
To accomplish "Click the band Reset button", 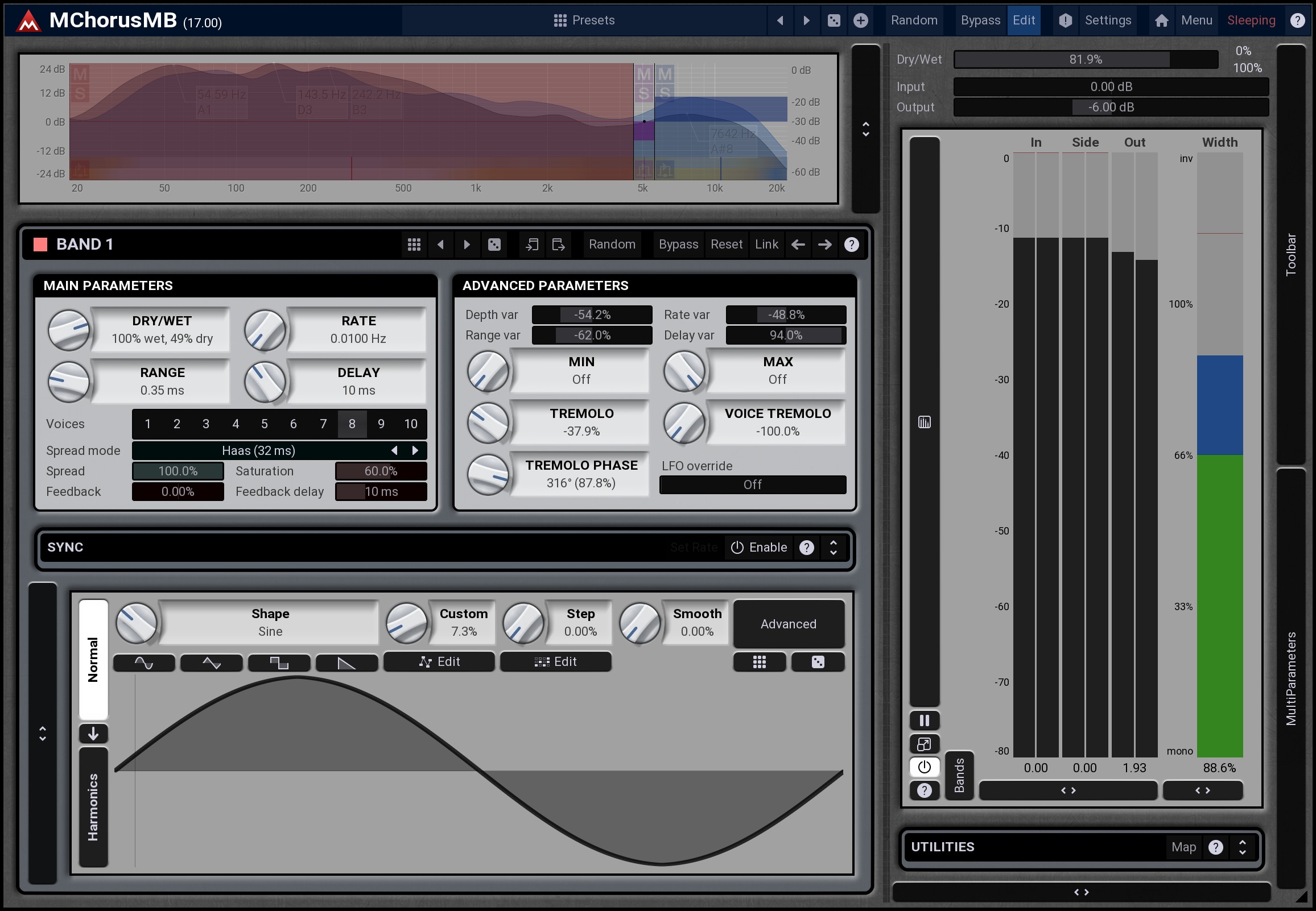I will tap(726, 245).
